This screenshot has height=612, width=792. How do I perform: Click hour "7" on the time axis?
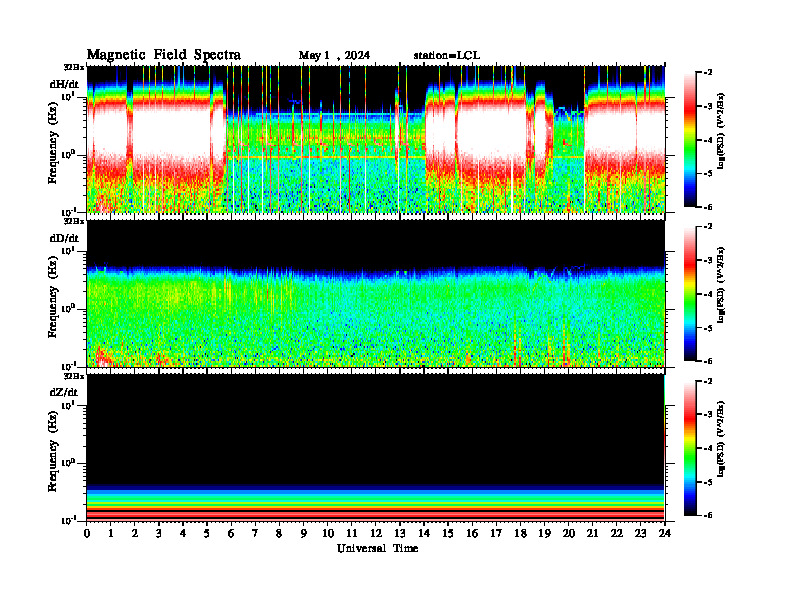(x=256, y=533)
